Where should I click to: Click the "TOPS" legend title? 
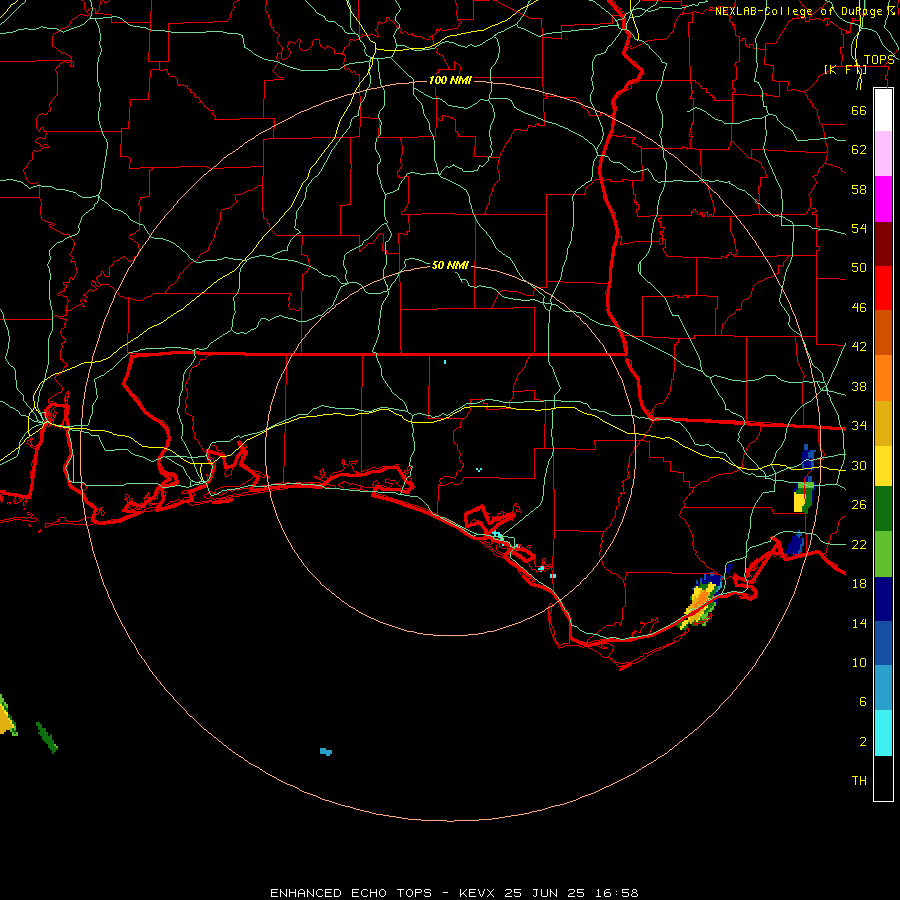tap(879, 60)
